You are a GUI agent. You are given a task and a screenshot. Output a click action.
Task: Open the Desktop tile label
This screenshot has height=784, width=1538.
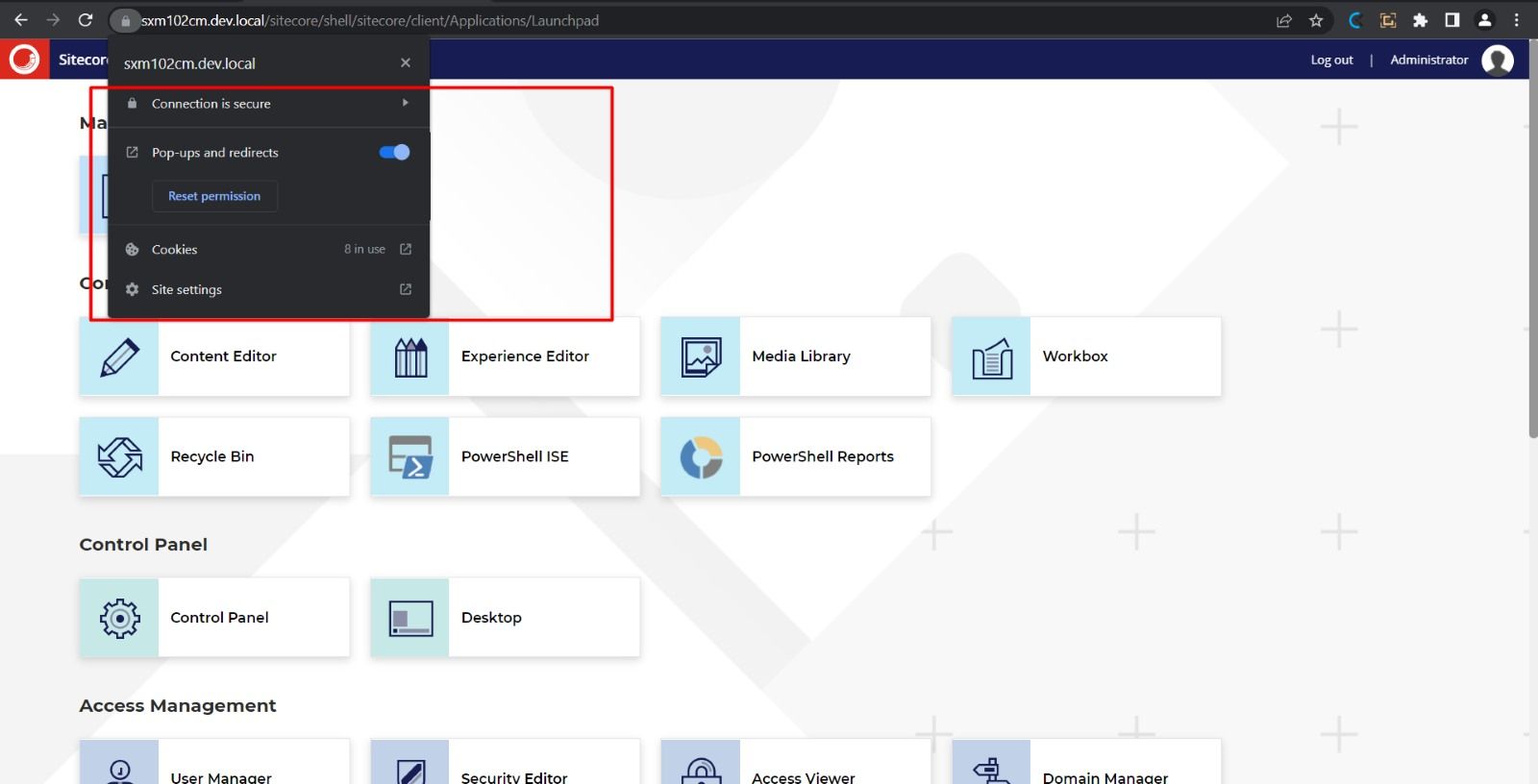[x=491, y=618]
